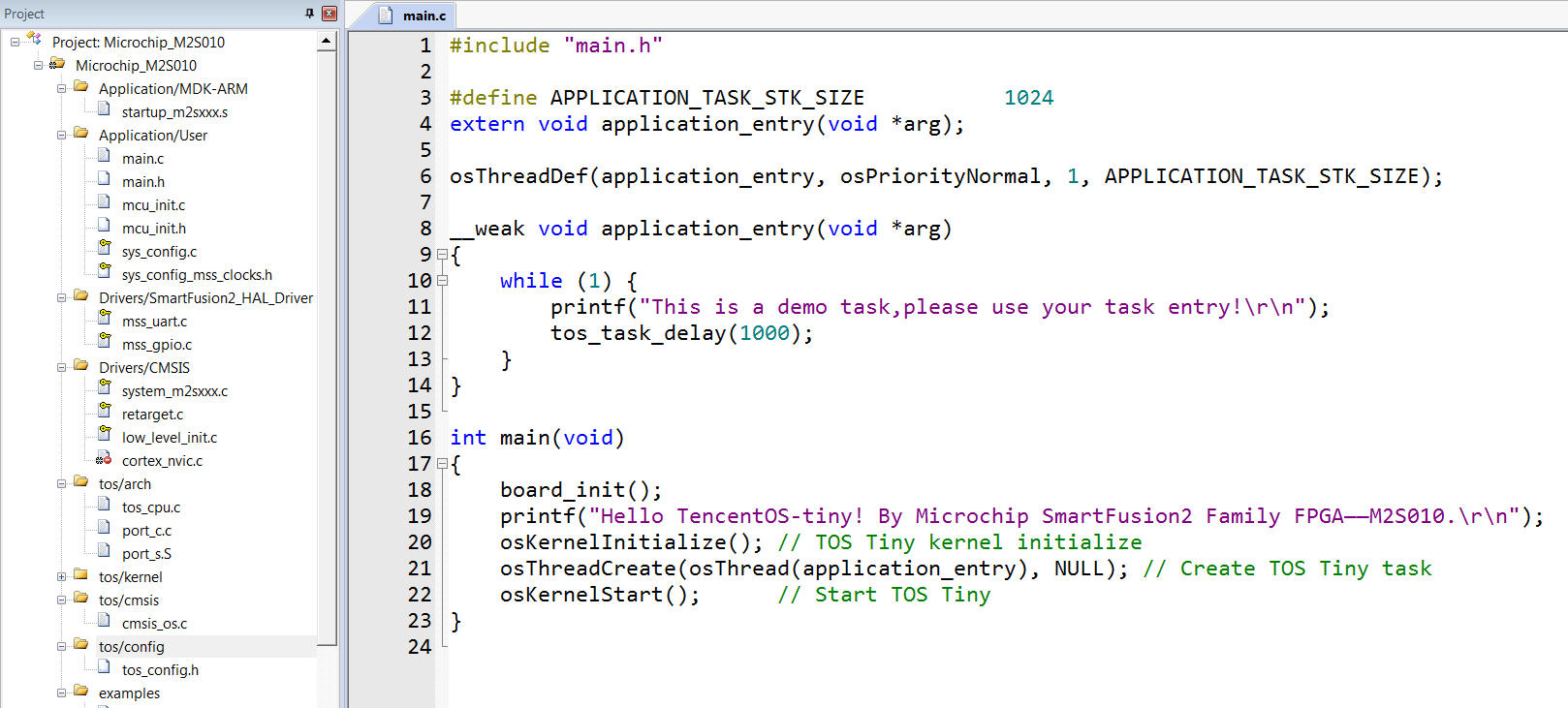Select sys_config_mss_clocks.h file

tap(197, 275)
